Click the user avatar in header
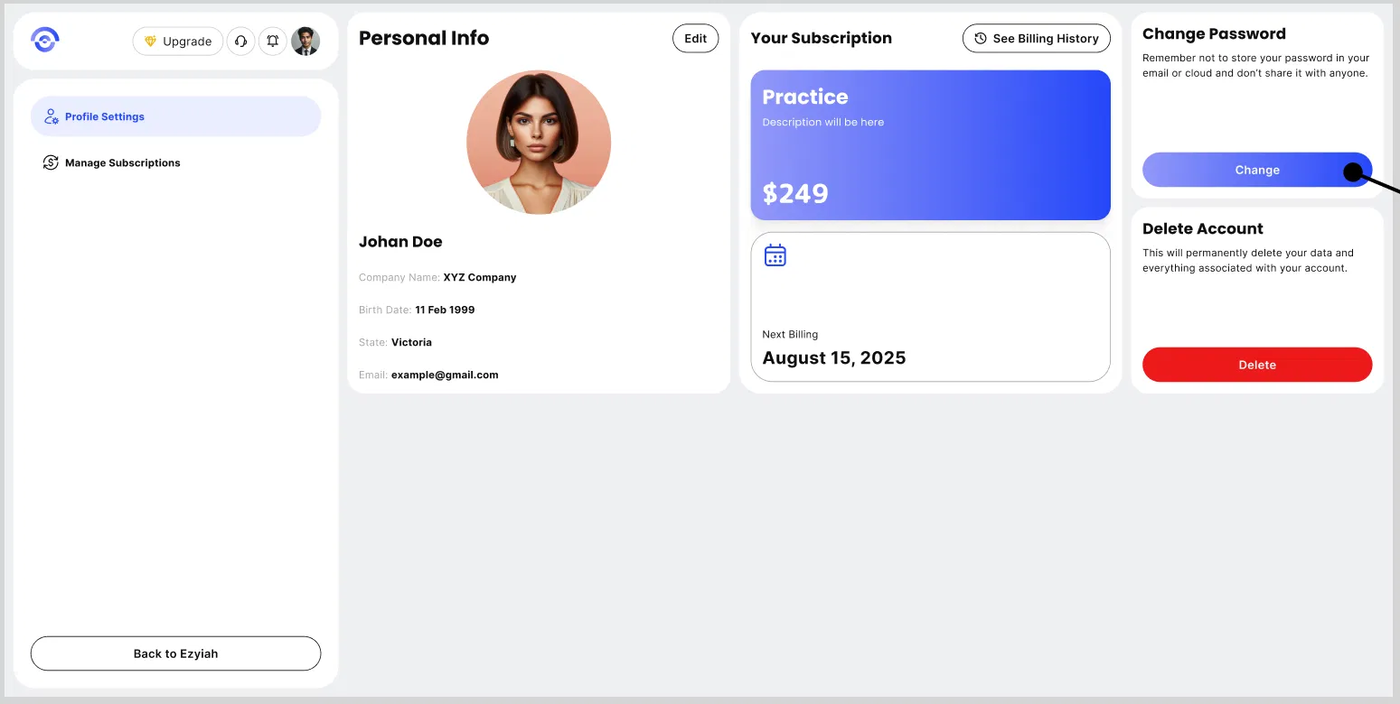The image size is (1400, 704). pos(305,41)
